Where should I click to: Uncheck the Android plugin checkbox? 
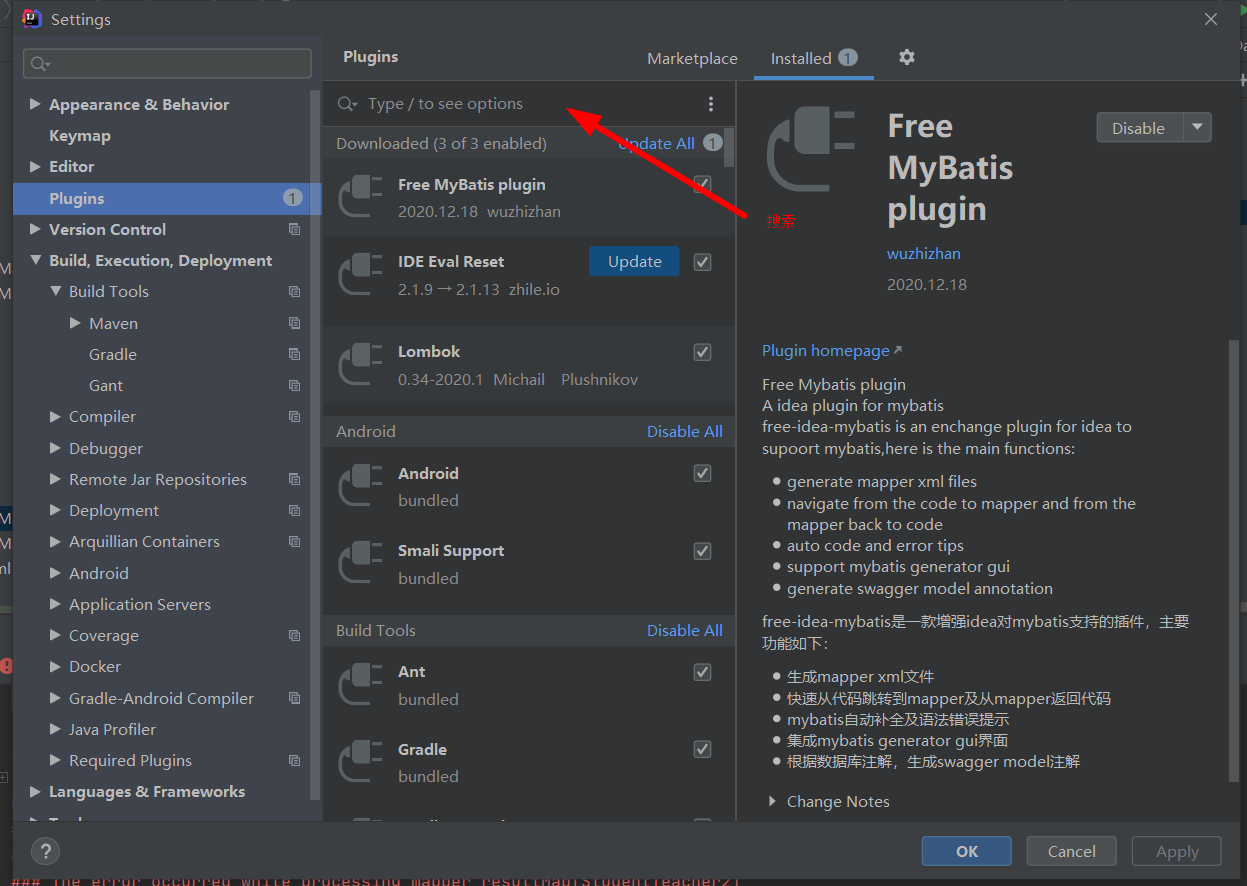pyautogui.click(x=702, y=473)
